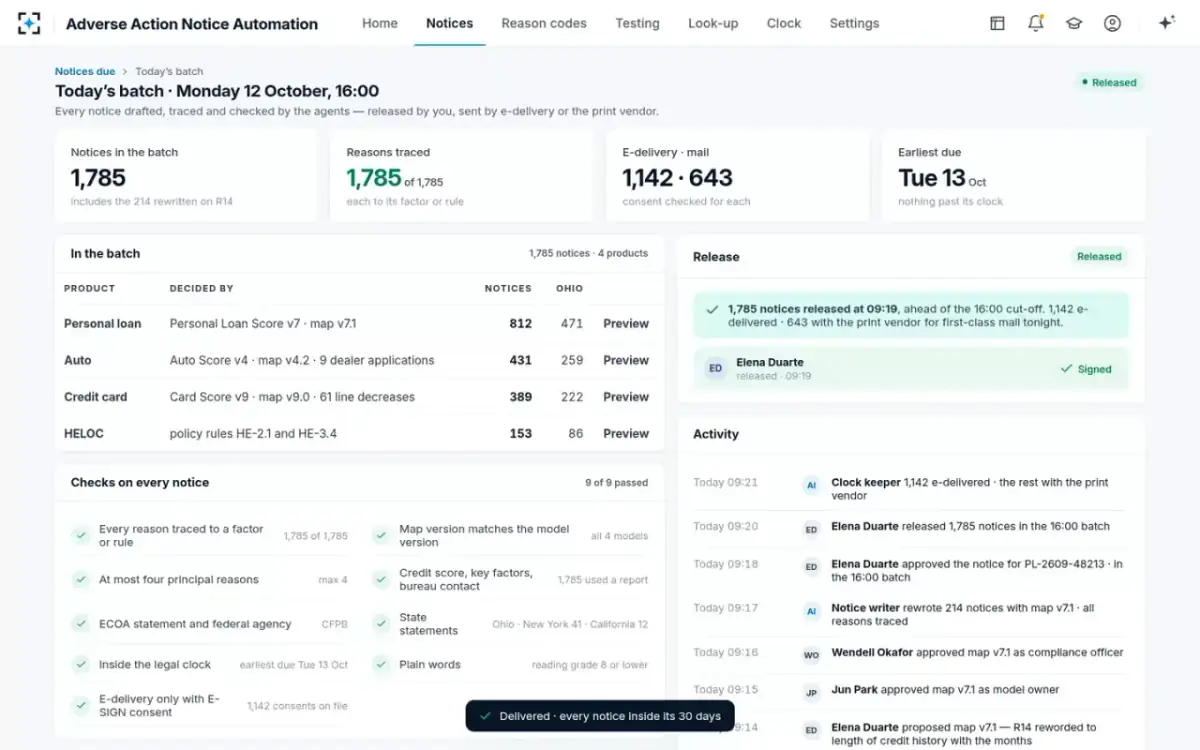Image resolution: width=1200 pixels, height=750 pixels.
Task: Click the check icon for 'ECOA statement and federal agency'
Action: [x=80, y=624]
